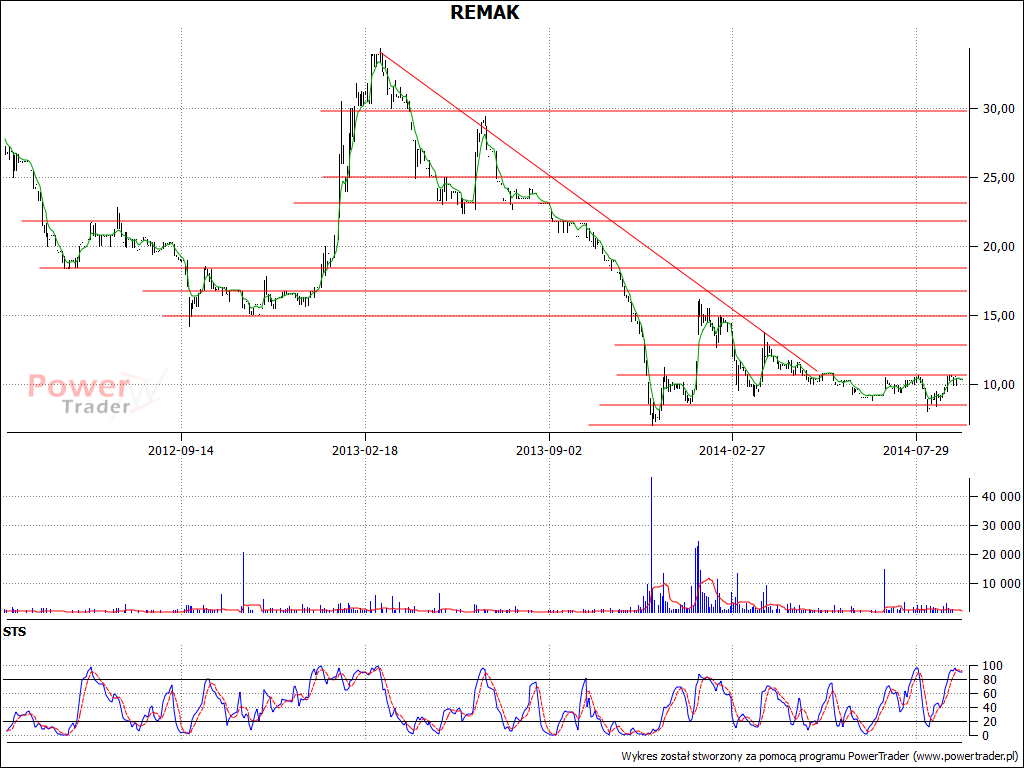Click the 60 level on STS axis
Image resolution: width=1024 pixels, height=768 pixels.
click(x=989, y=694)
